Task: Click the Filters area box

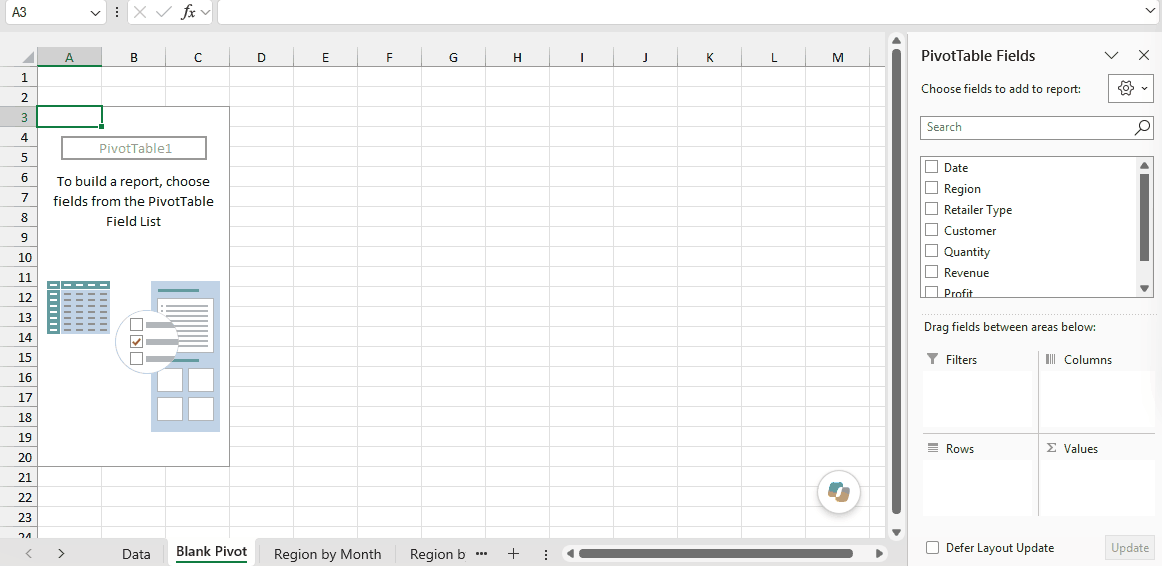Action: (x=977, y=399)
